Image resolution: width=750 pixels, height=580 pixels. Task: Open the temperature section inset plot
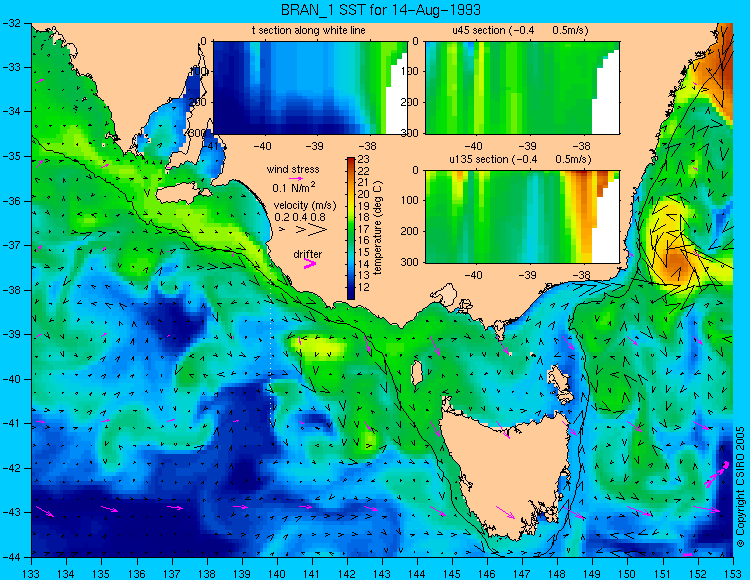[x=310, y=88]
